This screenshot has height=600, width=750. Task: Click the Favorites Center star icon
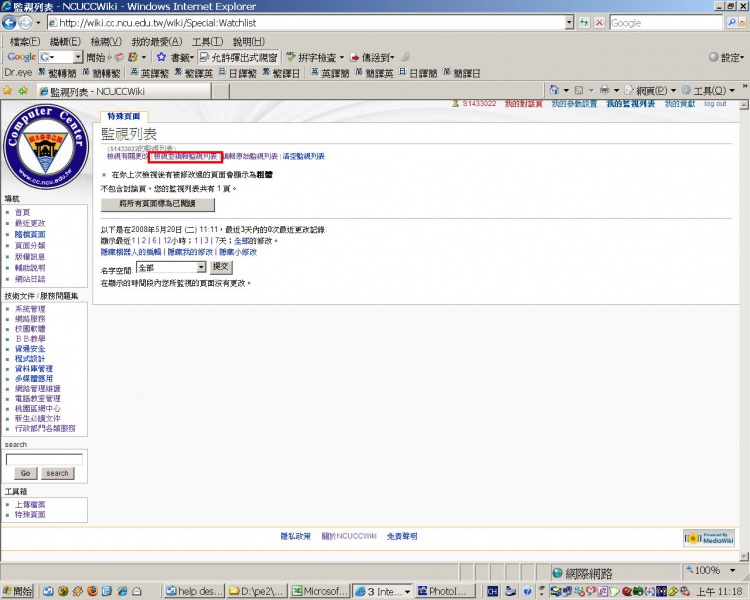tap(8, 91)
